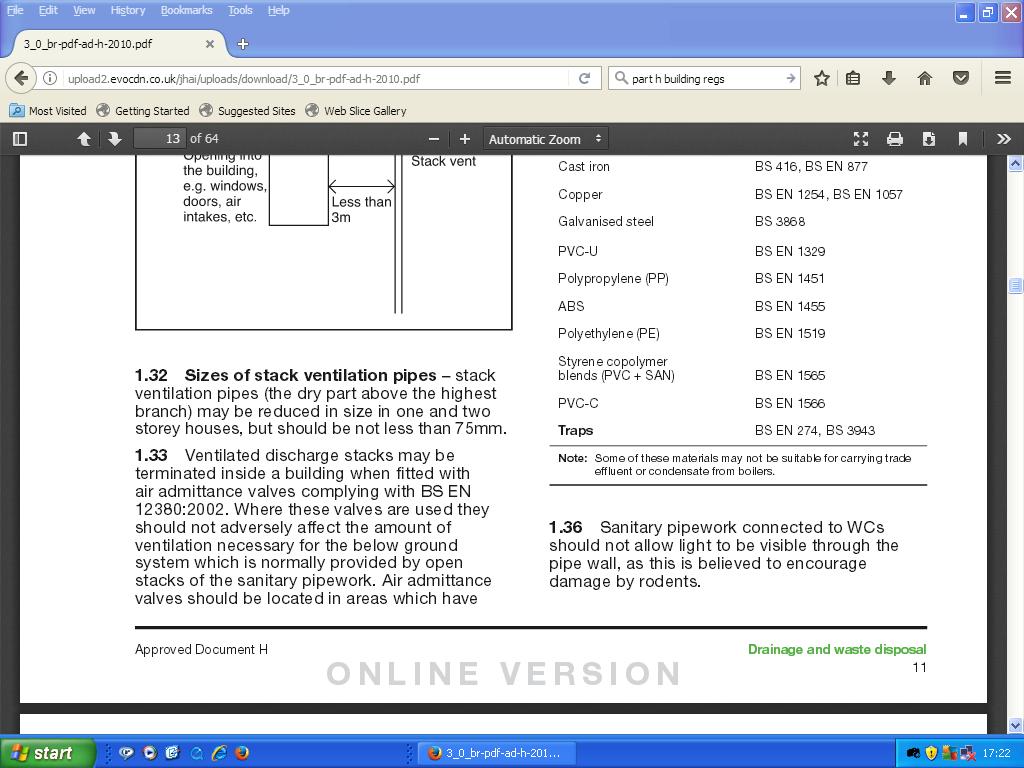The width and height of the screenshot is (1024, 768).
Task: Go to next page in PDF
Action: [x=114, y=139]
